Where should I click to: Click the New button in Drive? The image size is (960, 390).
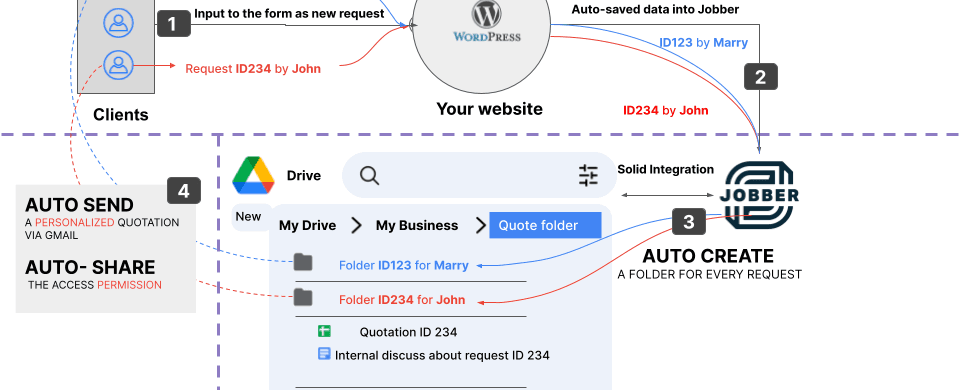pos(248,217)
